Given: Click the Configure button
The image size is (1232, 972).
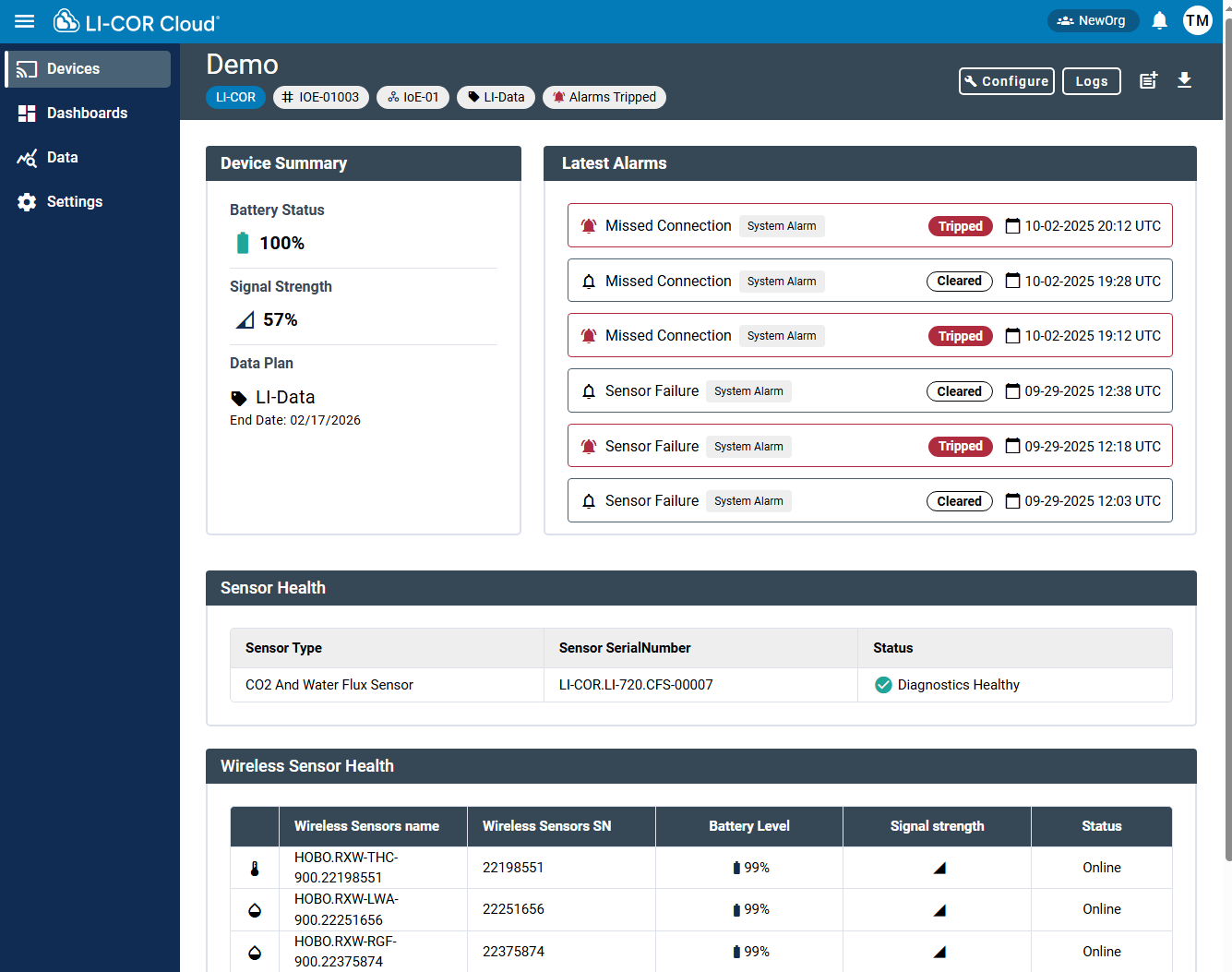Looking at the screenshot, I should coord(1006,81).
